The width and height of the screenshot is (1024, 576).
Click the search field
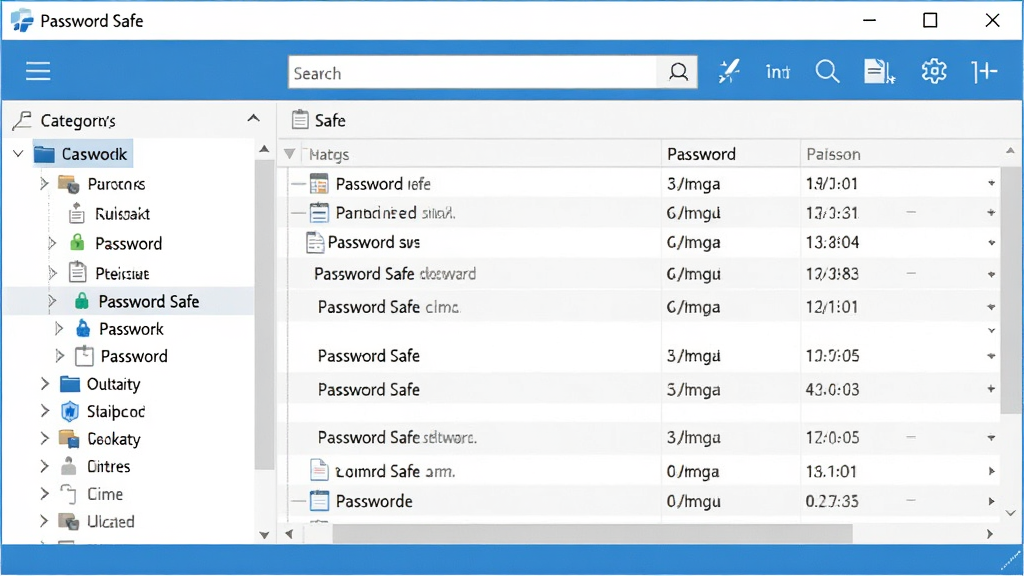point(473,72)
